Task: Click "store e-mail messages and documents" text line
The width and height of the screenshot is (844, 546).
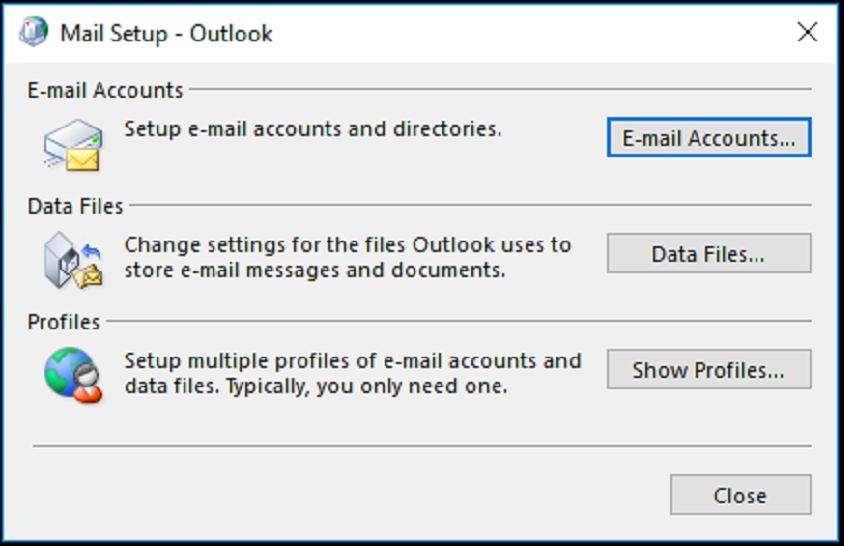Action: click(x=314, y=270)
